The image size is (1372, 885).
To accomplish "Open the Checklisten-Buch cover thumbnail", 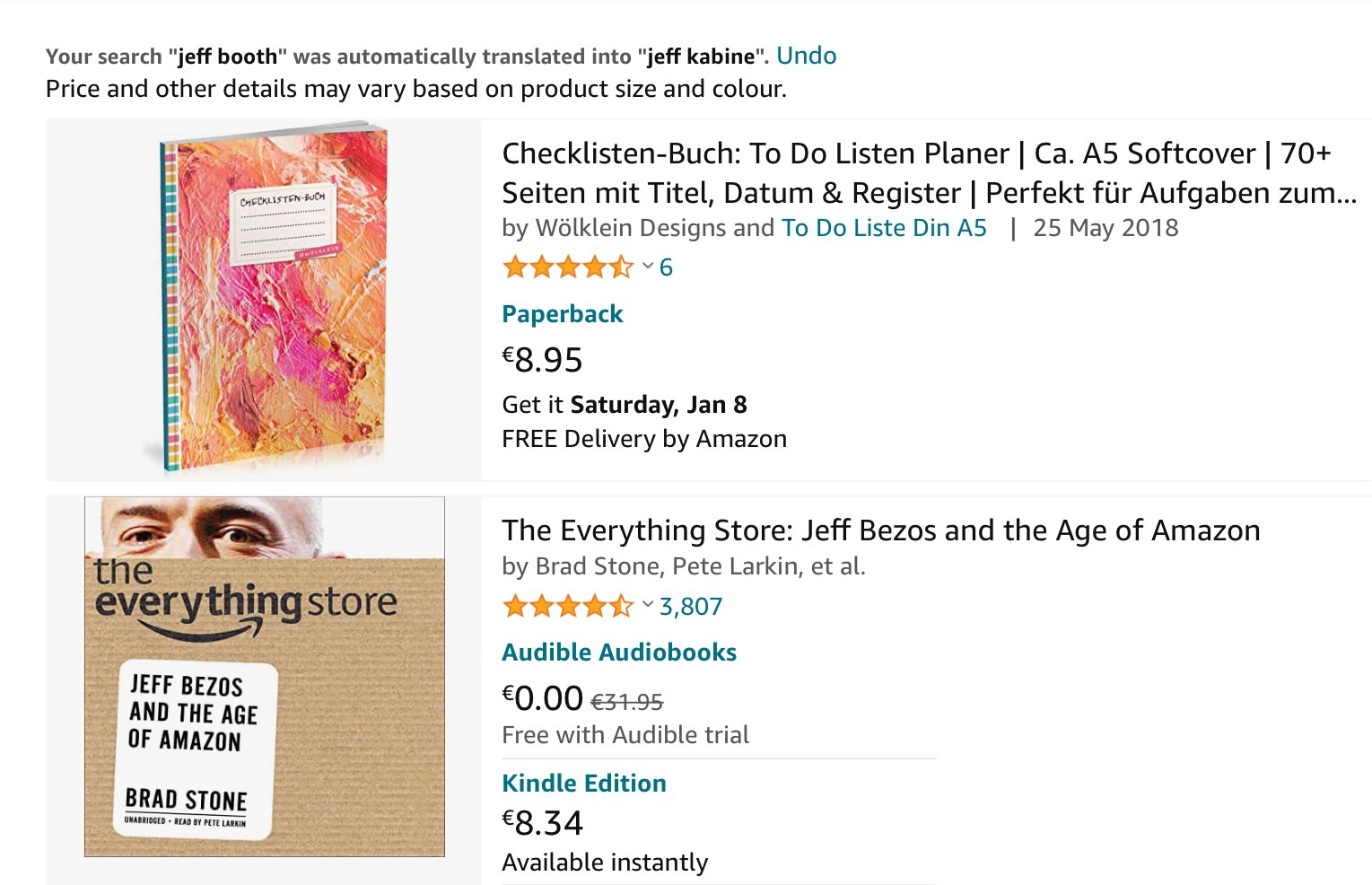I will [274, 299].
